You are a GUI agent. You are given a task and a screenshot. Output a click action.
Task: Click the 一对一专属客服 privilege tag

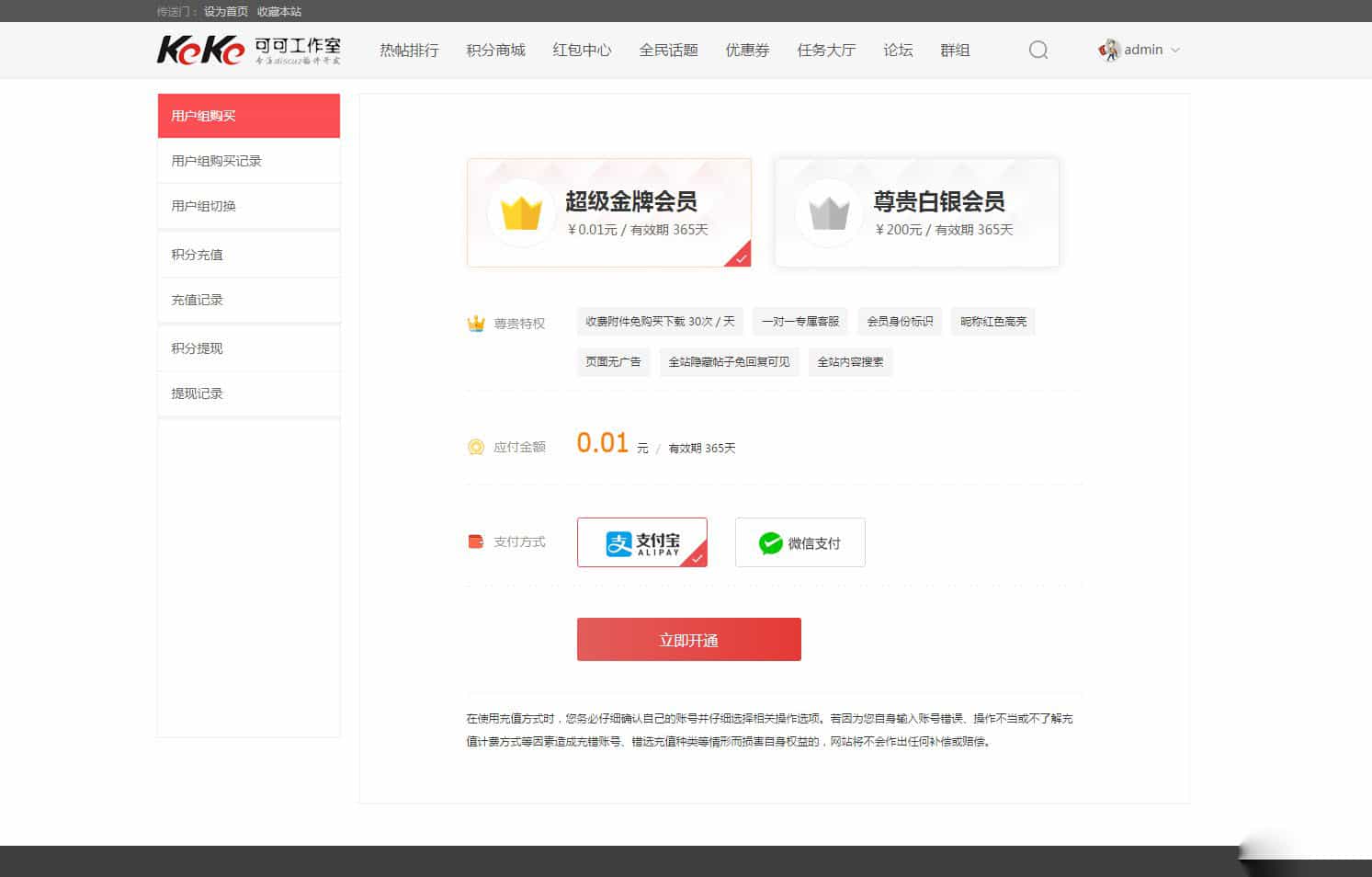[800, 322]
